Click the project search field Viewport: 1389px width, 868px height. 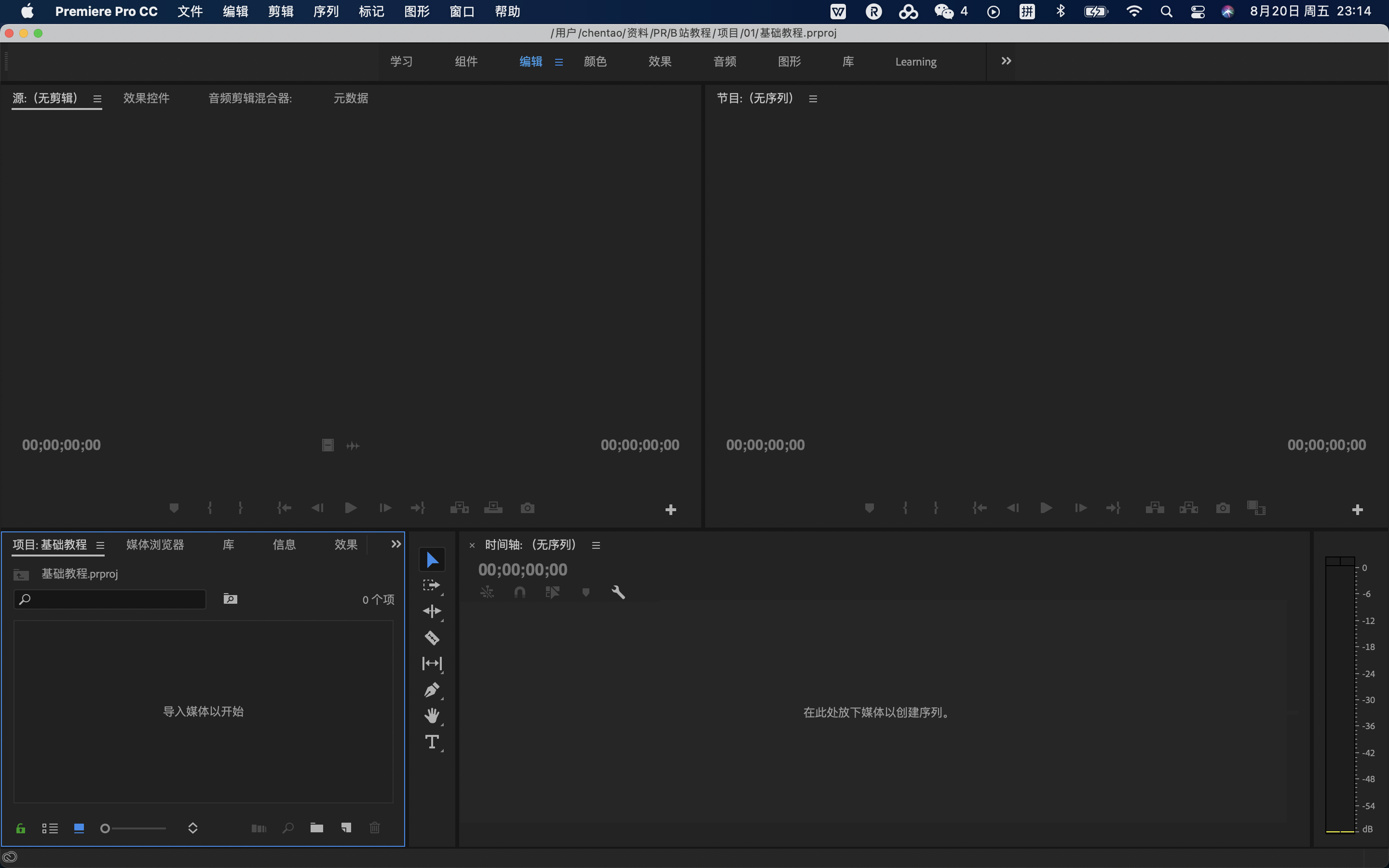pos(115,599)
